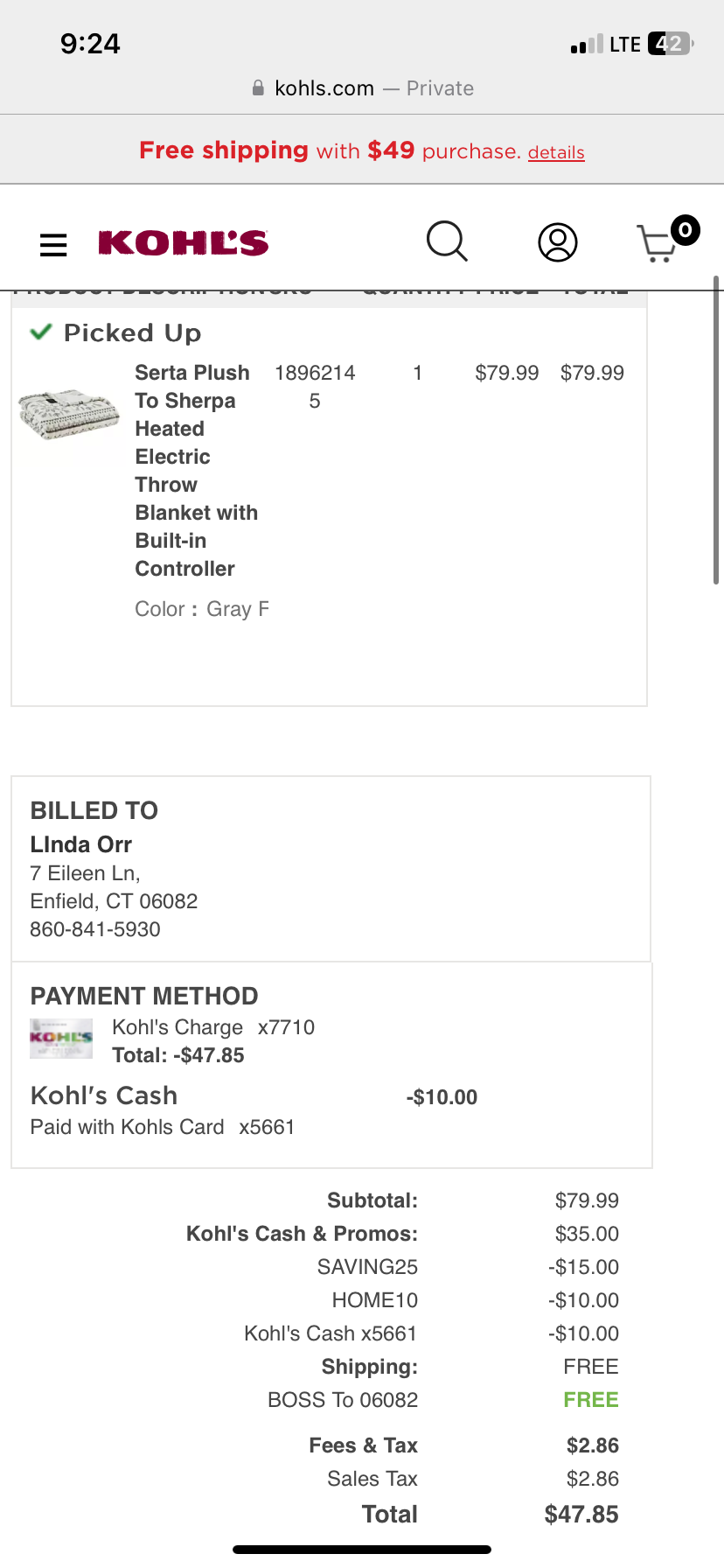Tap the heated blanket product thumbnail
This screenshot has width=724, height=1568.
click(x=68, y=416)
